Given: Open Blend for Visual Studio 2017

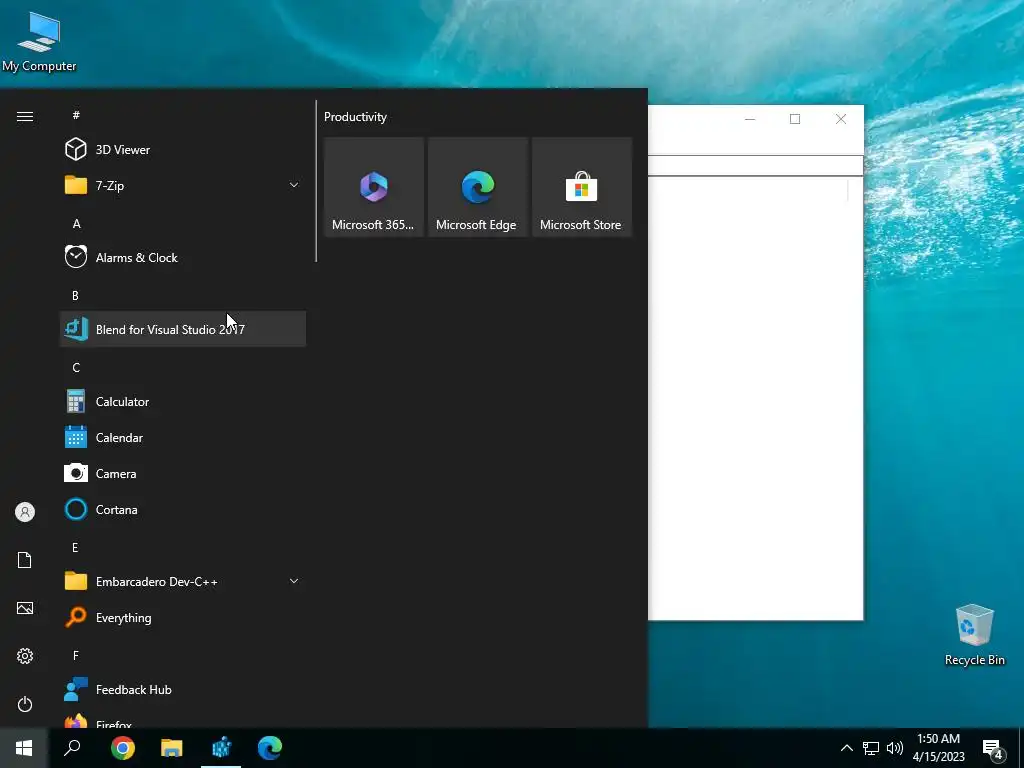Looking at the screenshot, I should [x=183, y=329].
